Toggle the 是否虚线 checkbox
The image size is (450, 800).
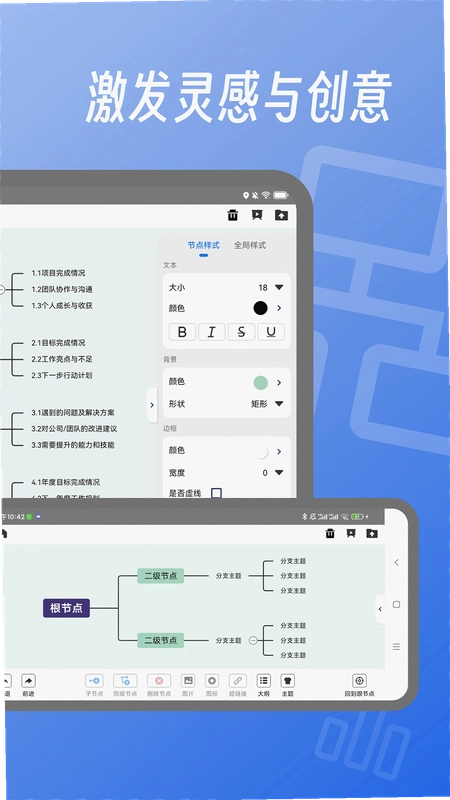pos(216,493)
